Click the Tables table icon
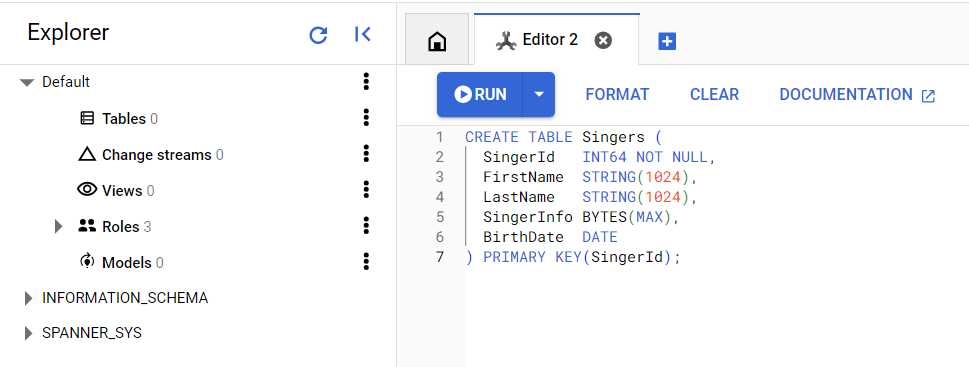The height and width of the screenshot is (367, 969). pyautogui.click(x=88, y=118)
